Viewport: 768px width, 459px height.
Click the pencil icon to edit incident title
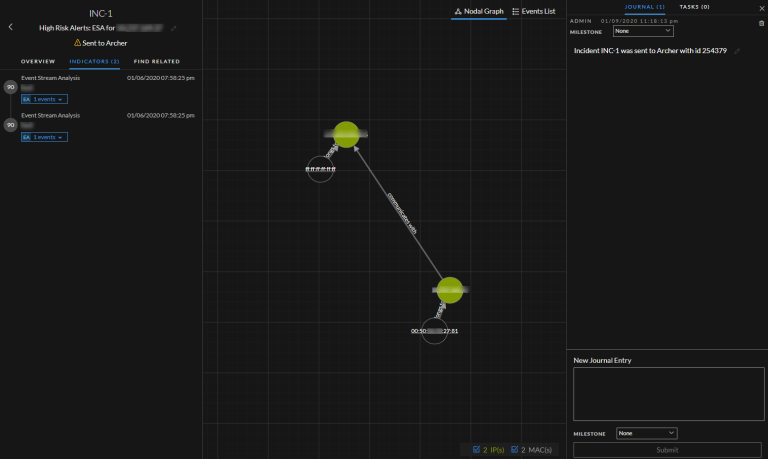coord(173,29)
